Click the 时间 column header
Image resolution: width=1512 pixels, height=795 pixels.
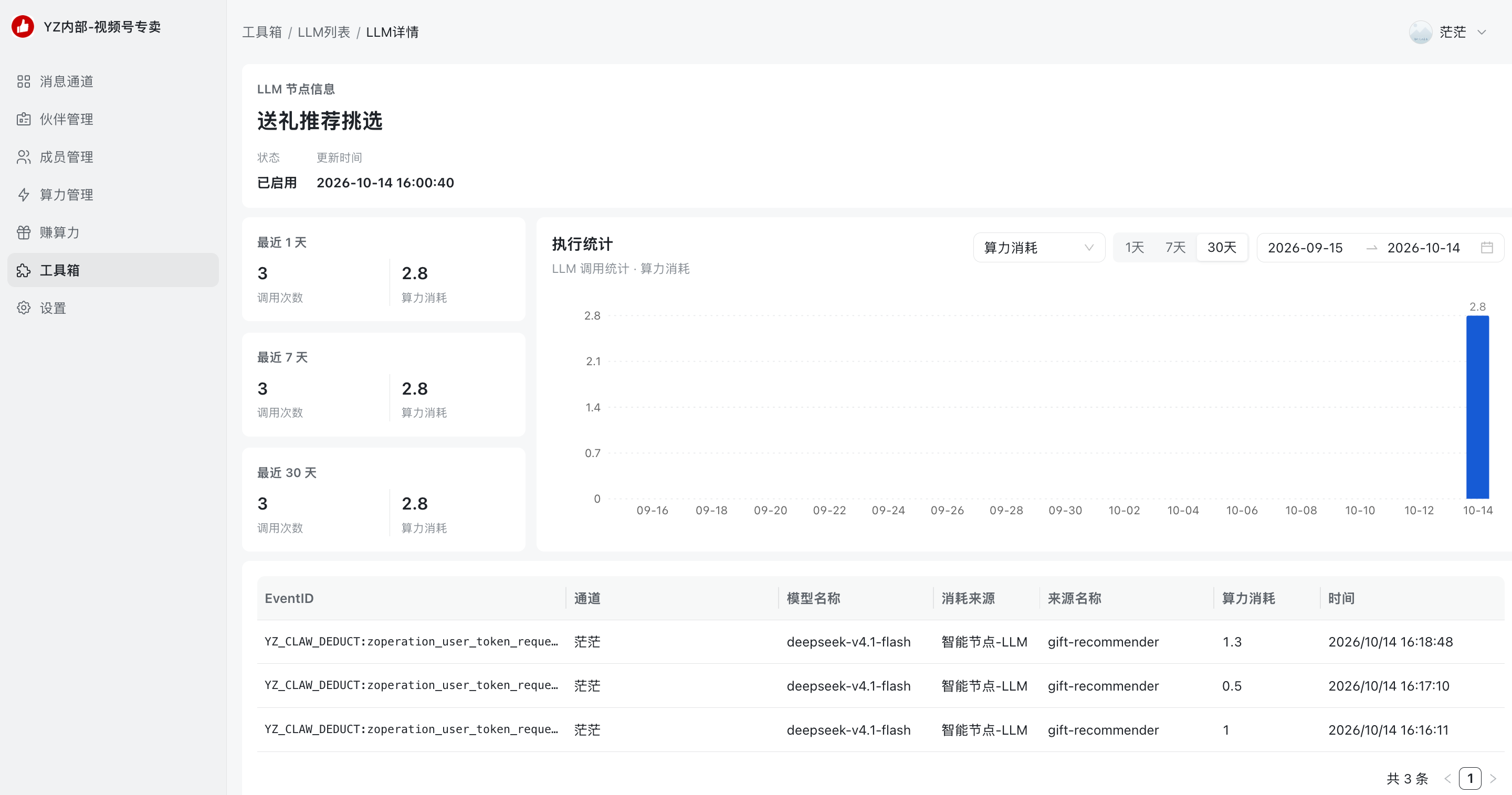coord(1341,598)
